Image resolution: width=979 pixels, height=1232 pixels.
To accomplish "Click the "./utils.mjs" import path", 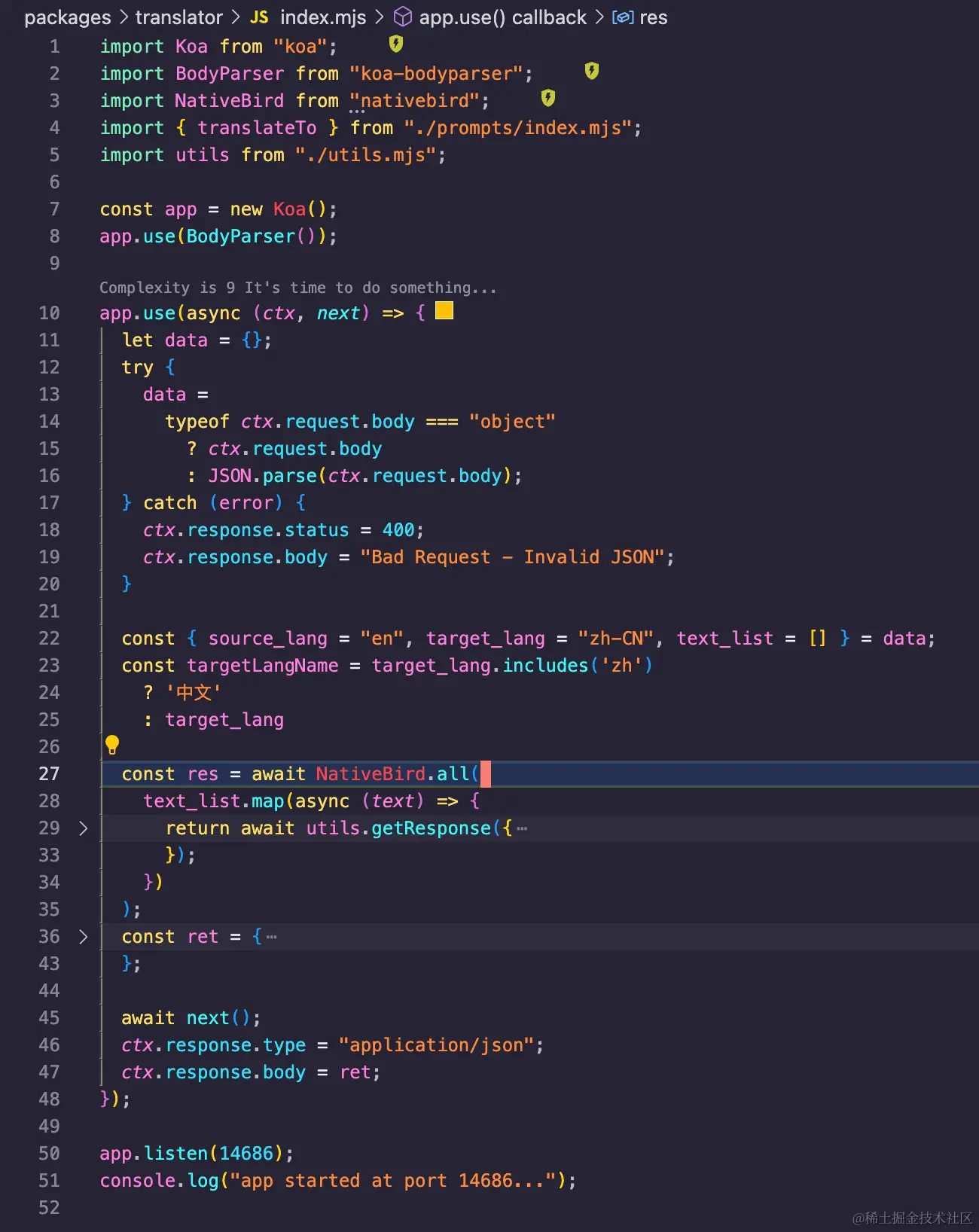I will pyautogui.click(x=366, y=155).
